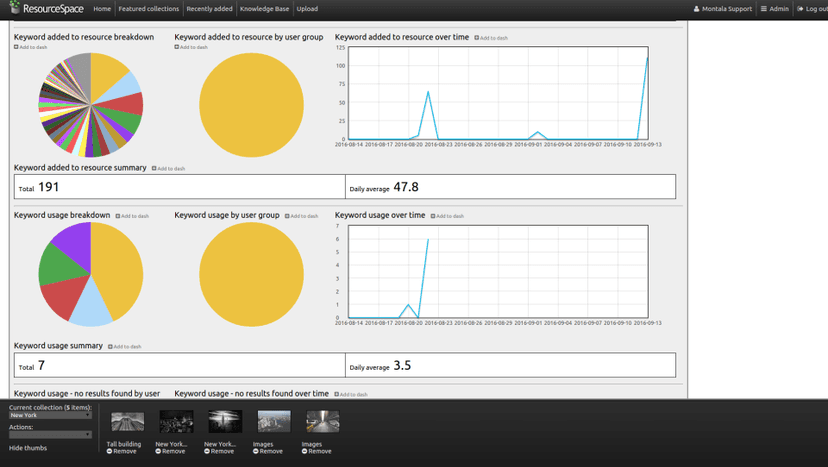Click the Log out icon

point(800,9)
